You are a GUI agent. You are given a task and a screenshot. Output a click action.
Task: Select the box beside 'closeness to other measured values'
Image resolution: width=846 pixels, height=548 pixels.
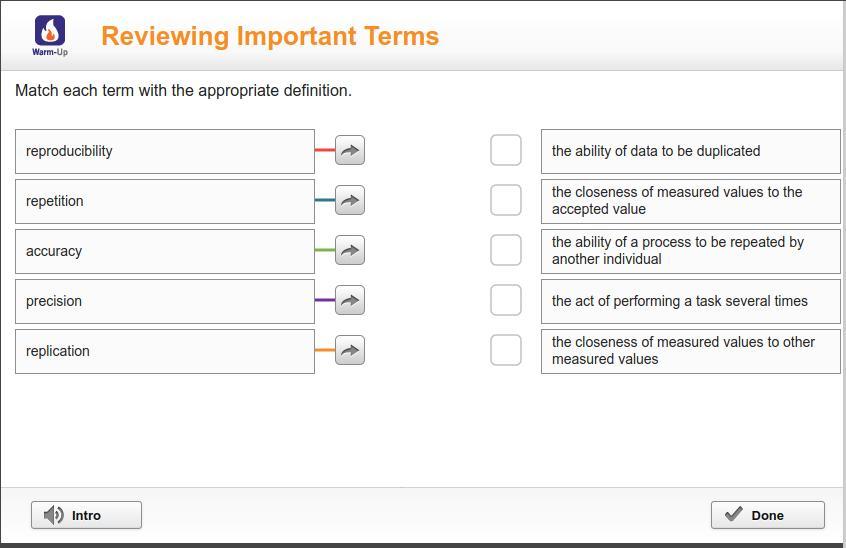(x=506, y=350)
